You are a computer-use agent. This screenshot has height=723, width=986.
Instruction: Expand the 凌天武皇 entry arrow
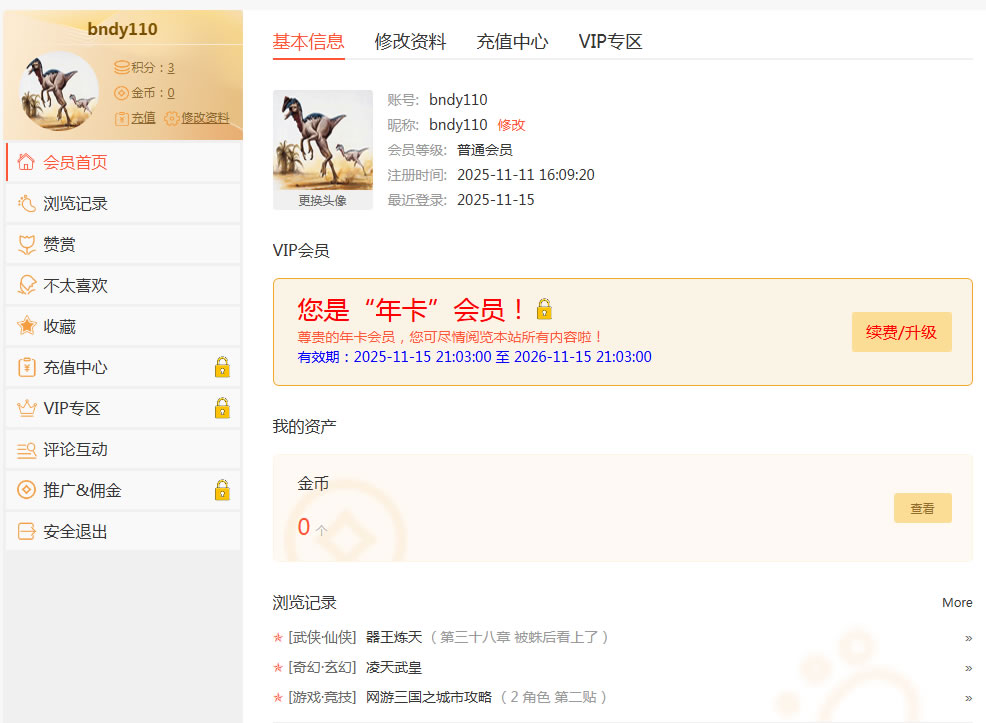[x=968, y=668]
